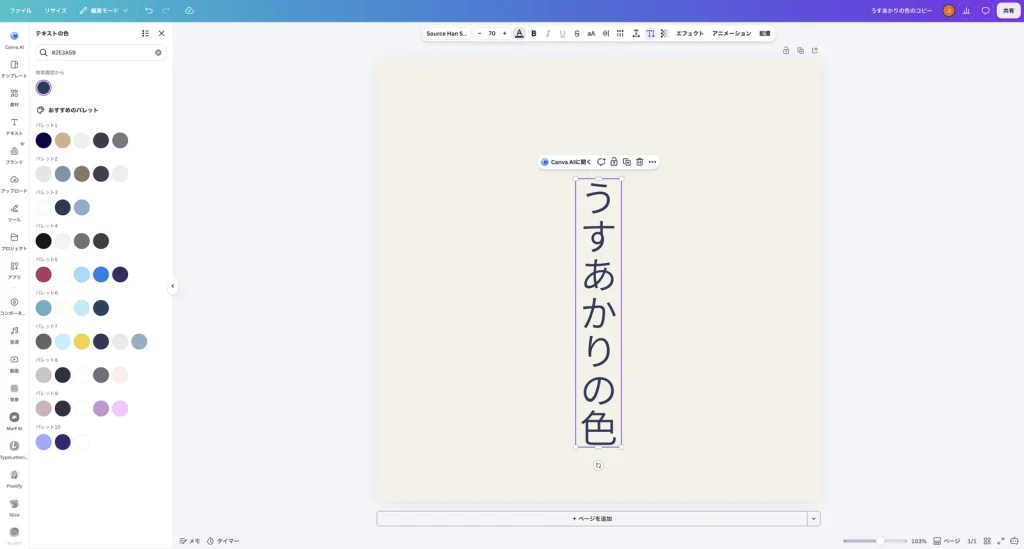Open the アプリ (apps) sidebar panel
Viewport: 1024px width, 549px height.
point(14,270)
